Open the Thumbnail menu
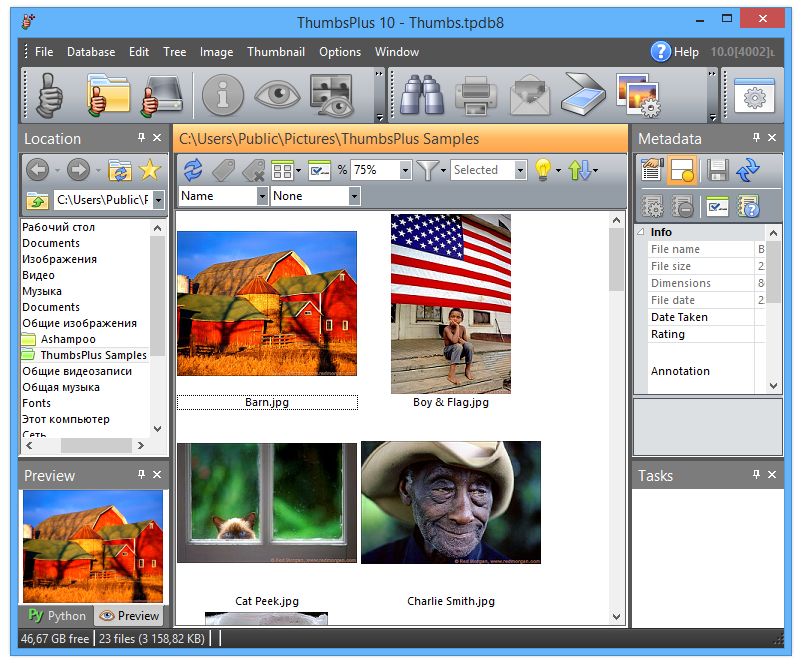Viewport: 806px width, 671px height. click(x=275, y=52)
